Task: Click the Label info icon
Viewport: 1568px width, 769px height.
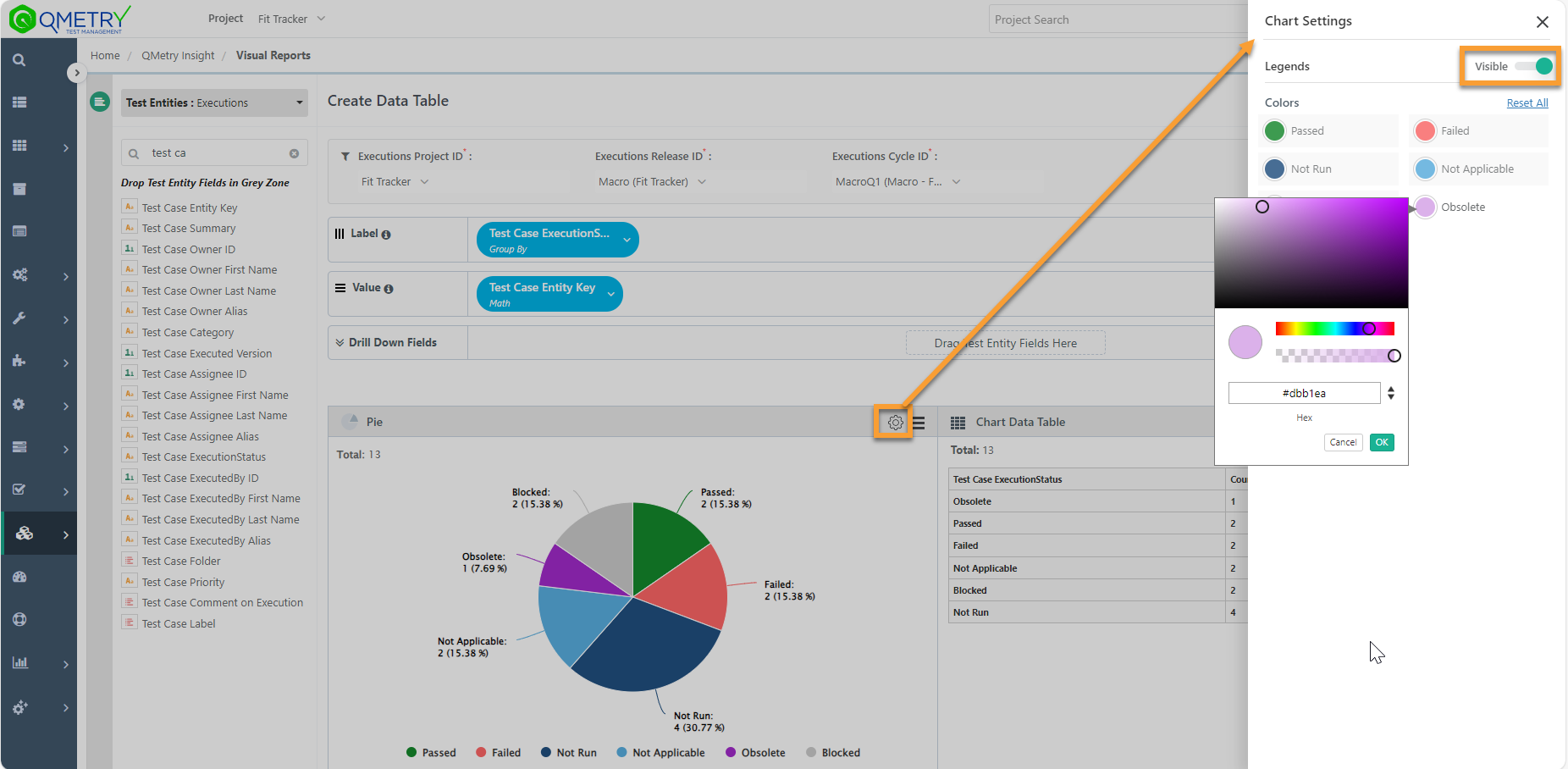Action: click(386, 235)
